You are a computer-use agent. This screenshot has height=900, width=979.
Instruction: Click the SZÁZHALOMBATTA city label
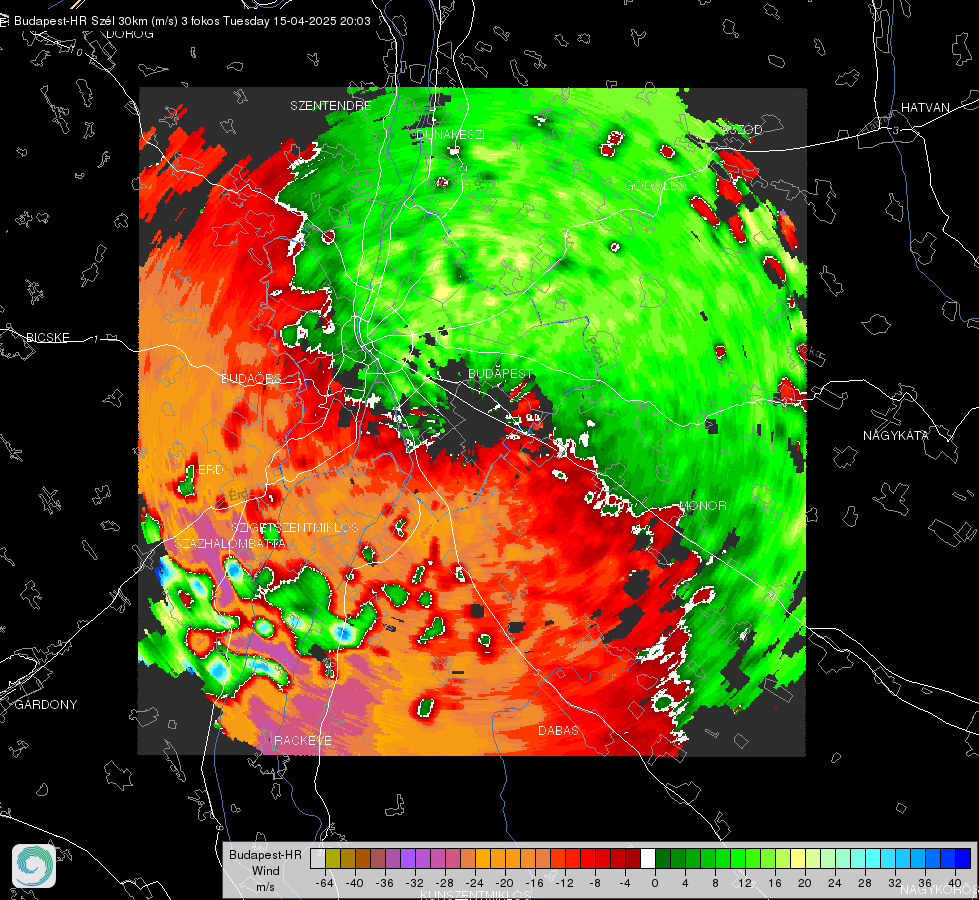coord(230,543)
